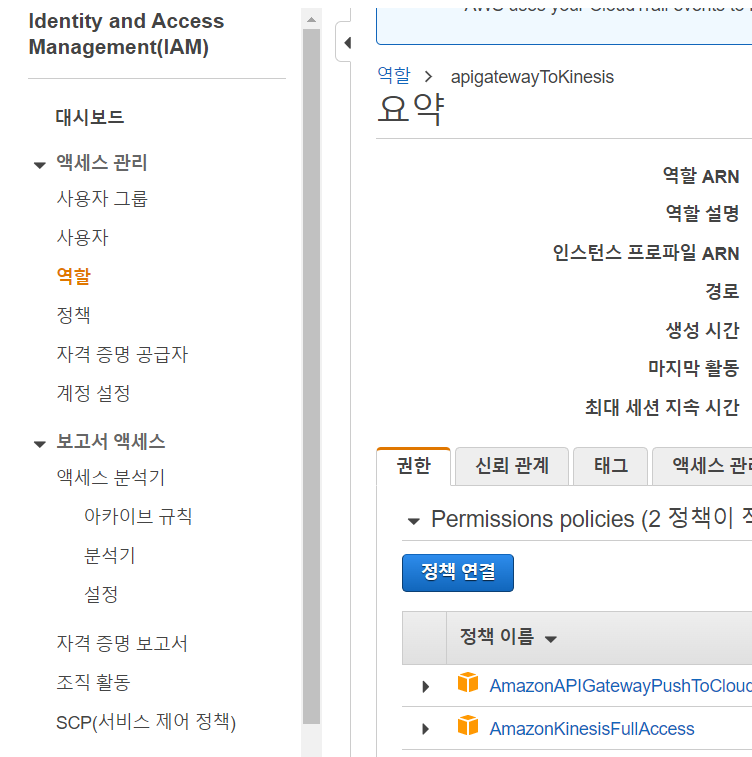
Task: Click the 마지막 활동 label
Action: point(694,368)
